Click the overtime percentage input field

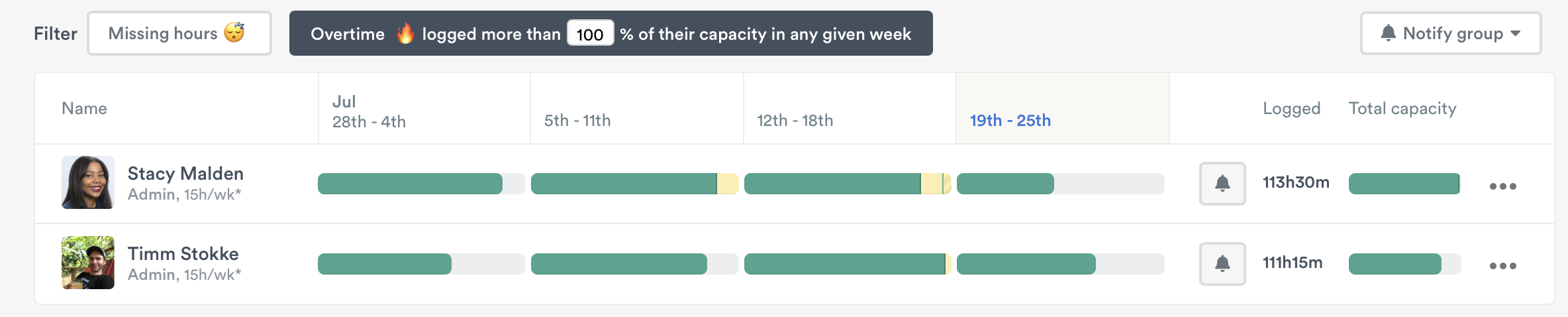[590, 34]
